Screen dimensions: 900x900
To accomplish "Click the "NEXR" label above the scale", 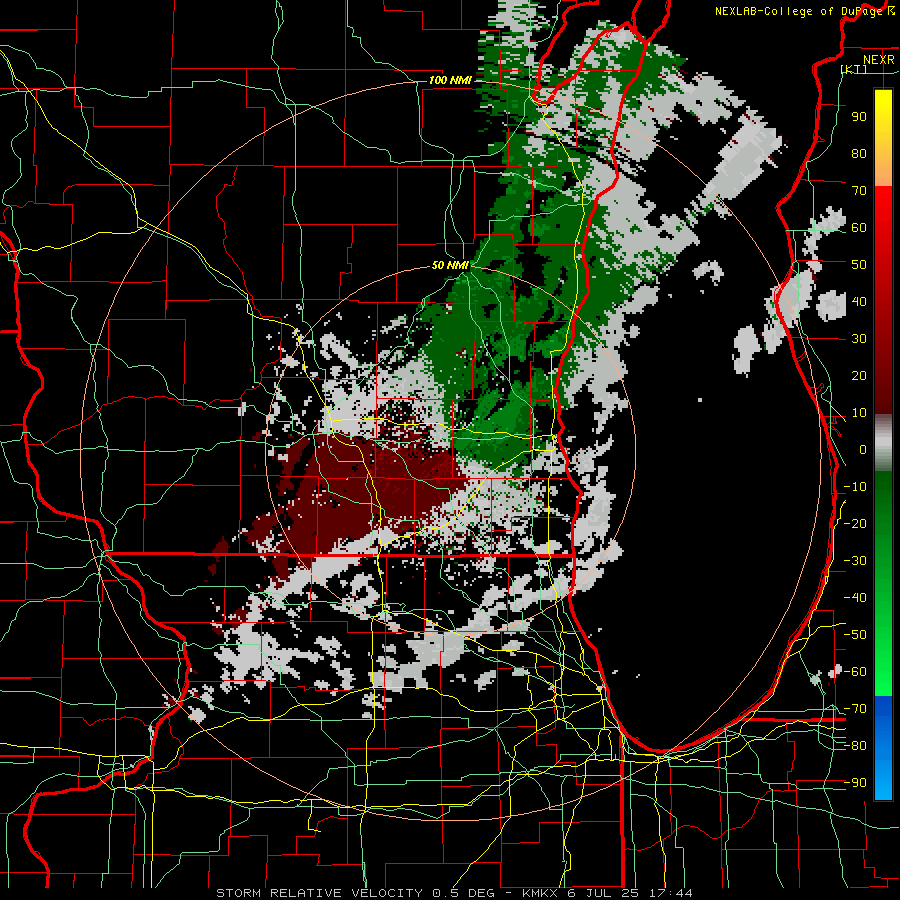I will click(878, 60).
